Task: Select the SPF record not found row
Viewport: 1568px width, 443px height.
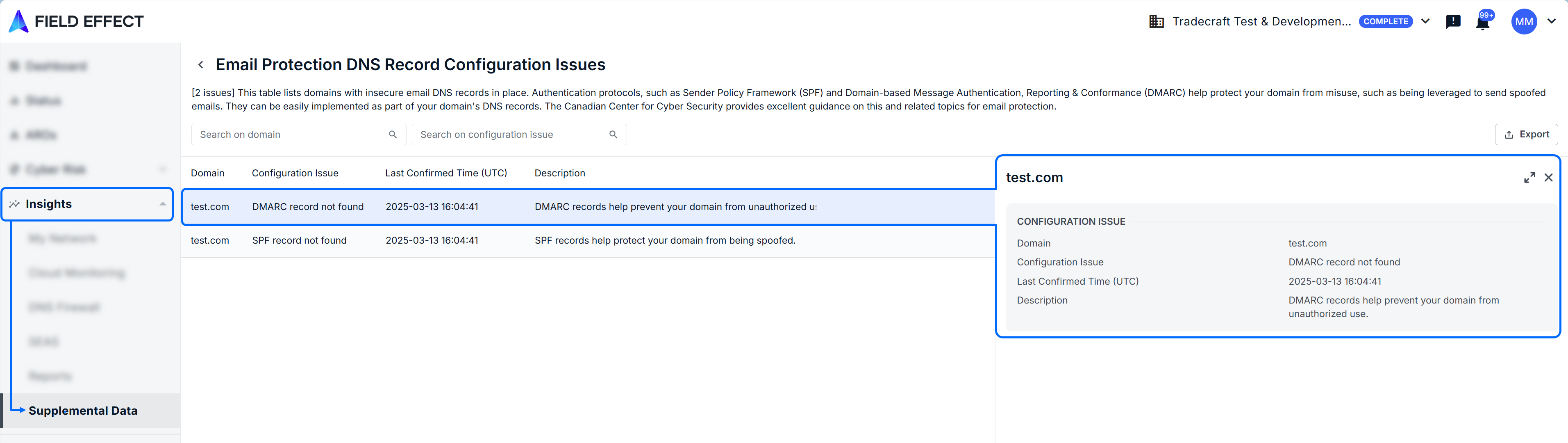Action: tap(299, 241)
